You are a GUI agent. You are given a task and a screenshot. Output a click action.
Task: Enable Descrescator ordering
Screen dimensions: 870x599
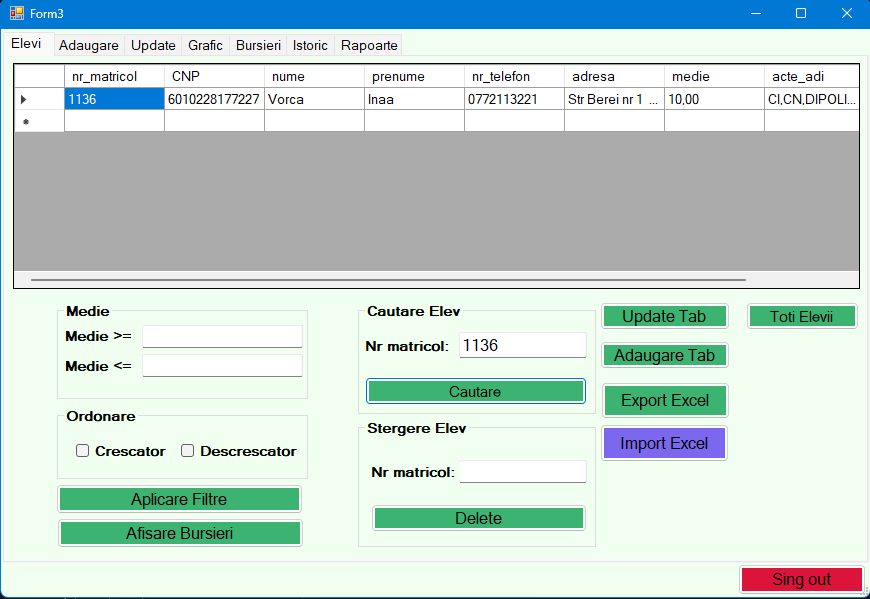coord(188,450)
